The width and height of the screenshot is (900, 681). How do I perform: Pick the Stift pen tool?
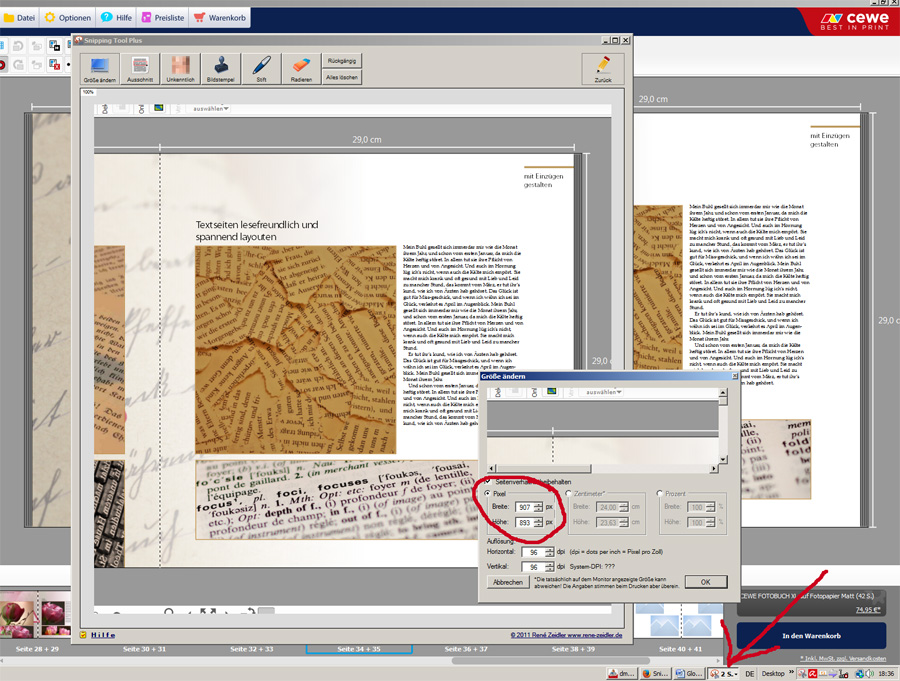point(260,68)
